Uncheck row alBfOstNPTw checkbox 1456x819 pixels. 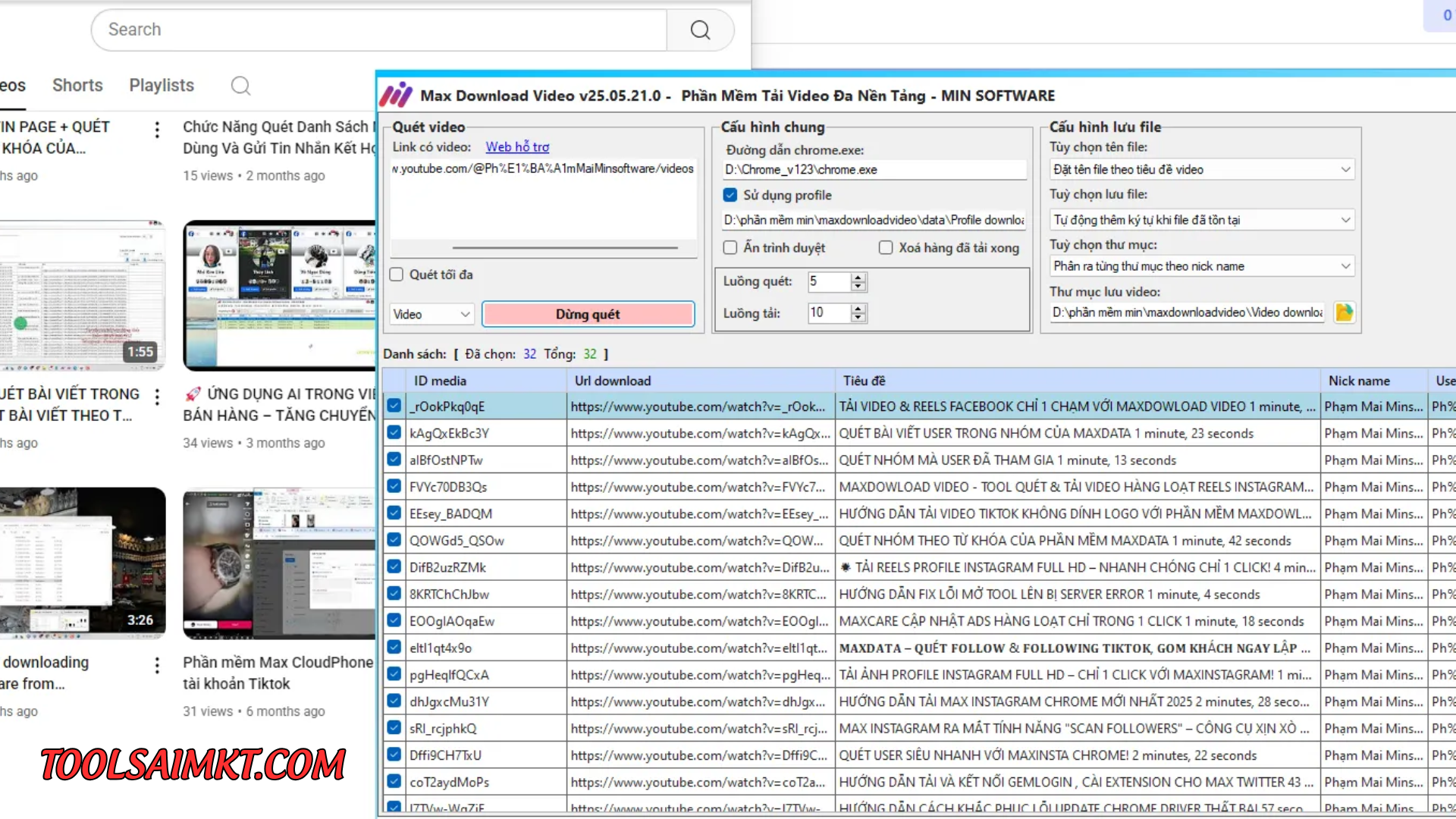click(x=394, y=459)
